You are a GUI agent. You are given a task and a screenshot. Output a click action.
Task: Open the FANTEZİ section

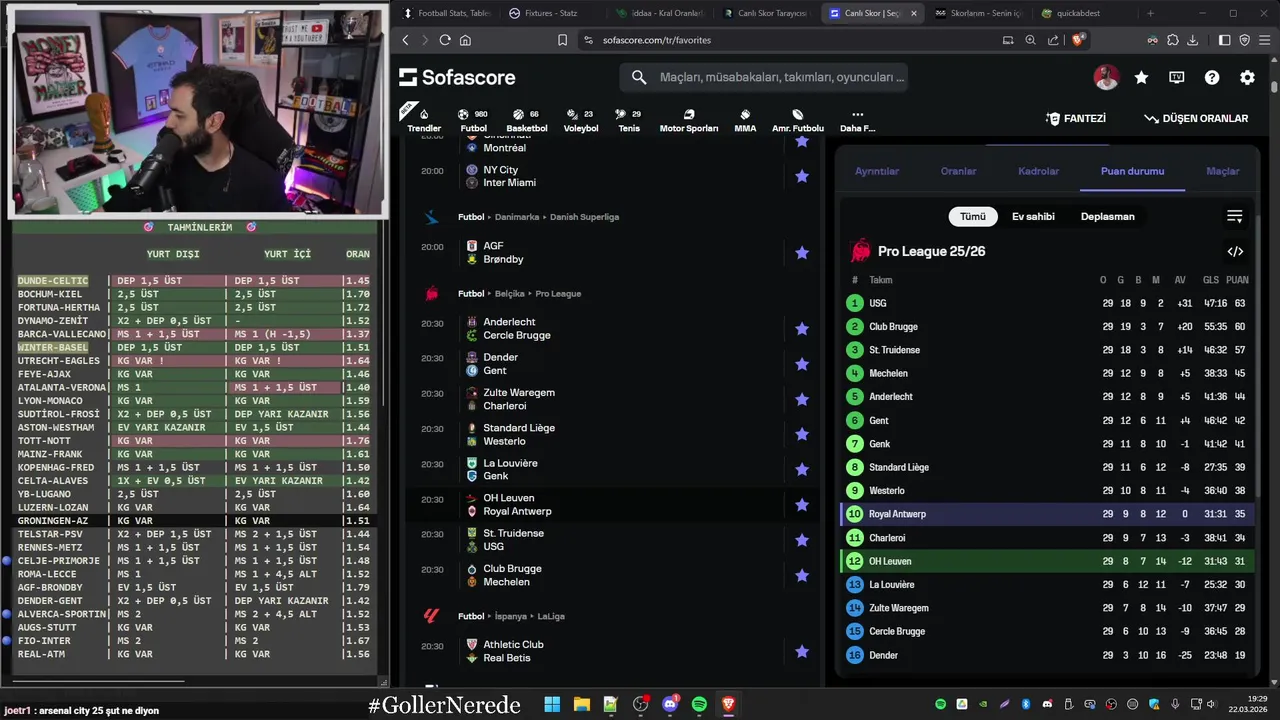coord(1076,118)
